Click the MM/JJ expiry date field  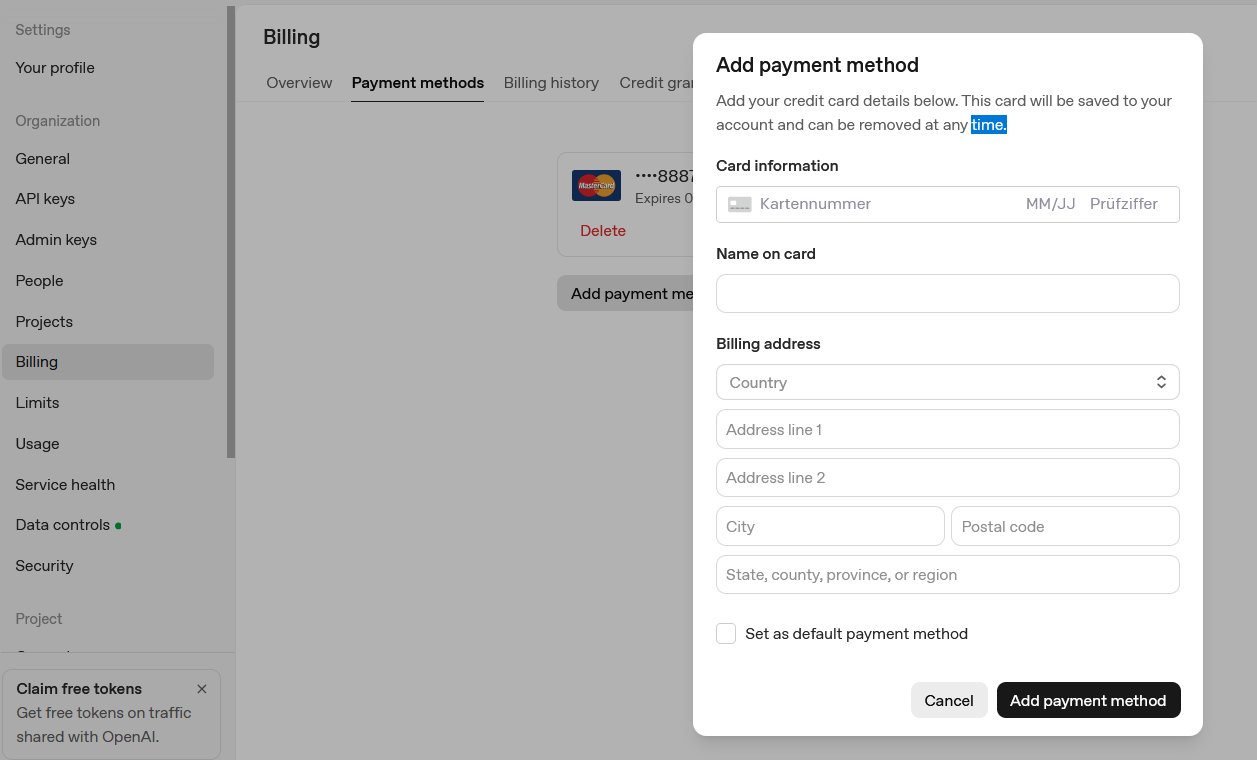(x=1050, y=204)
